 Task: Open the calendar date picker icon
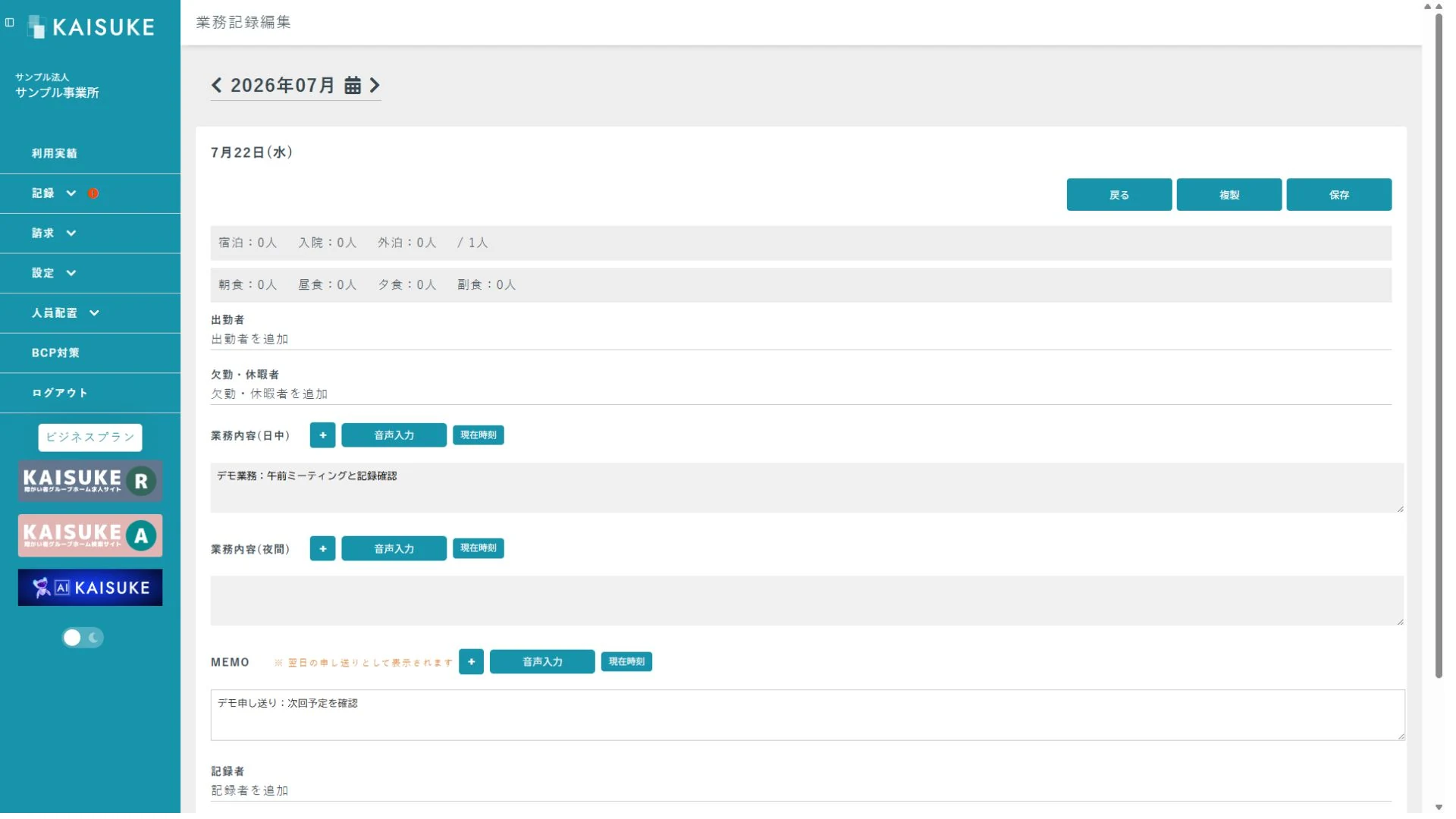click(353, 85)
